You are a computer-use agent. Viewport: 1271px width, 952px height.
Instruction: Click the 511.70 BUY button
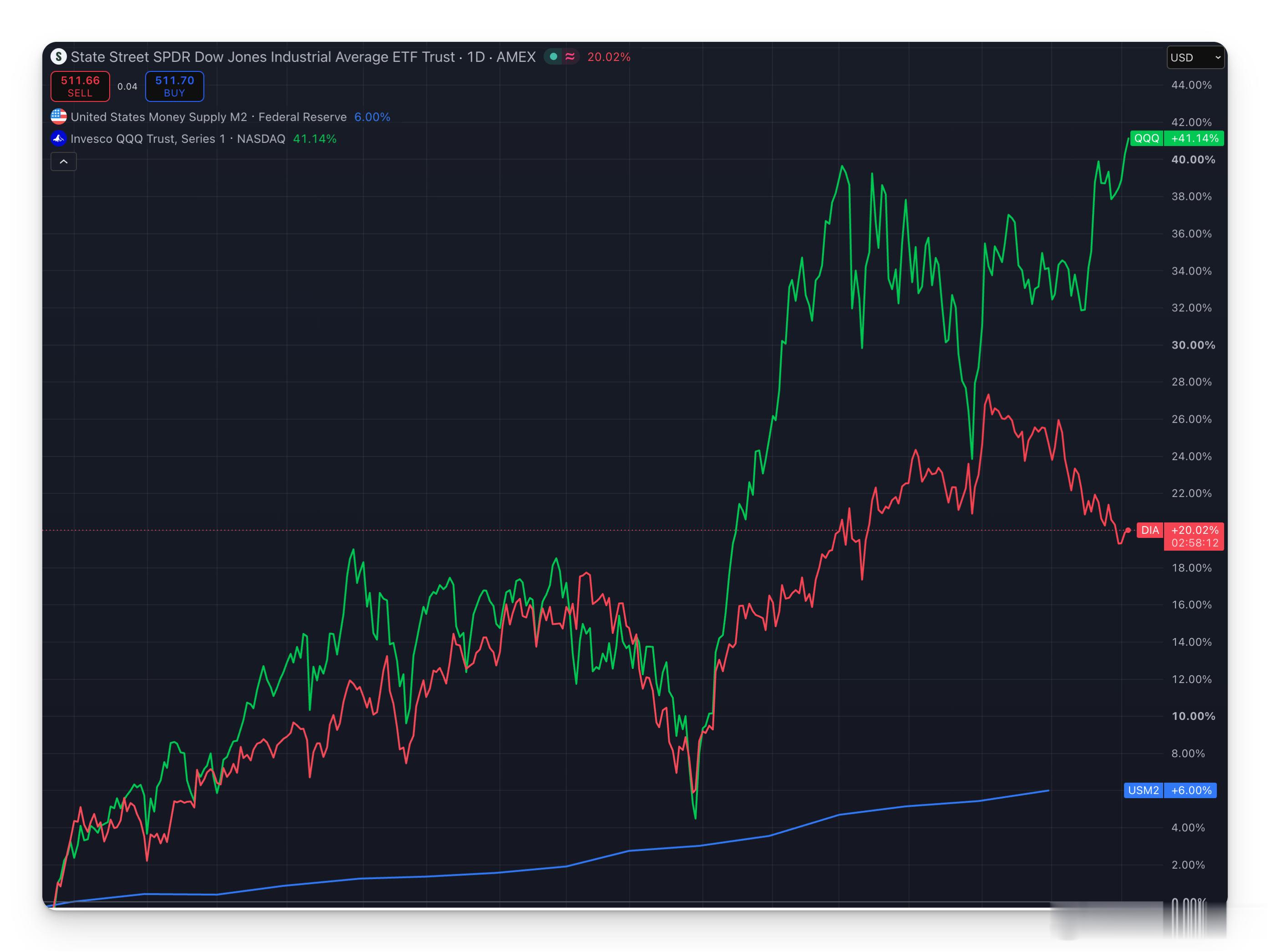coord(175,86)
